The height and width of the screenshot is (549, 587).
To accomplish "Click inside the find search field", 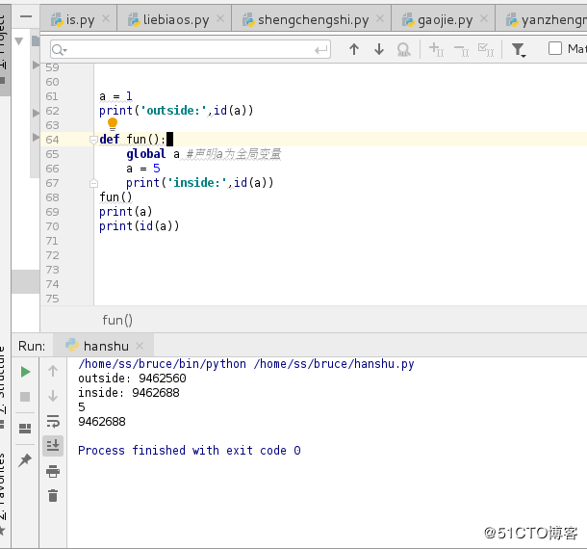I will [x=190, y=49].
